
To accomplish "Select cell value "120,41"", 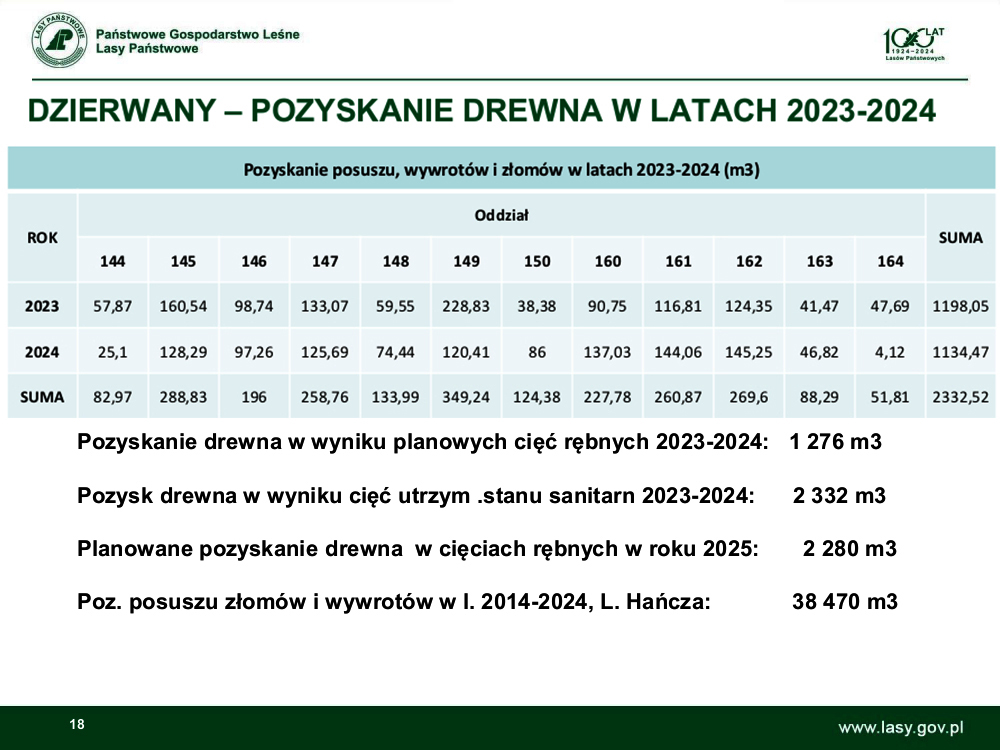I will click(466, 353).
